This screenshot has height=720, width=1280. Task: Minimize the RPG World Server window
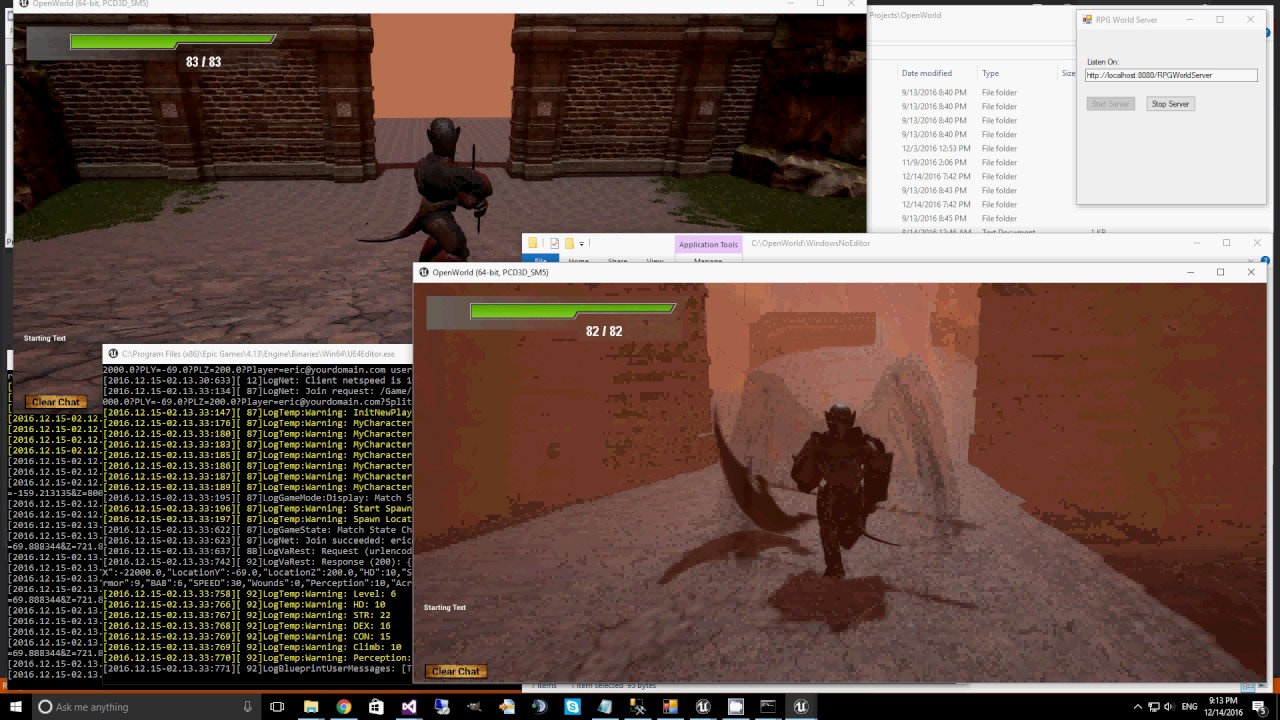click(x=1189, y=19)
